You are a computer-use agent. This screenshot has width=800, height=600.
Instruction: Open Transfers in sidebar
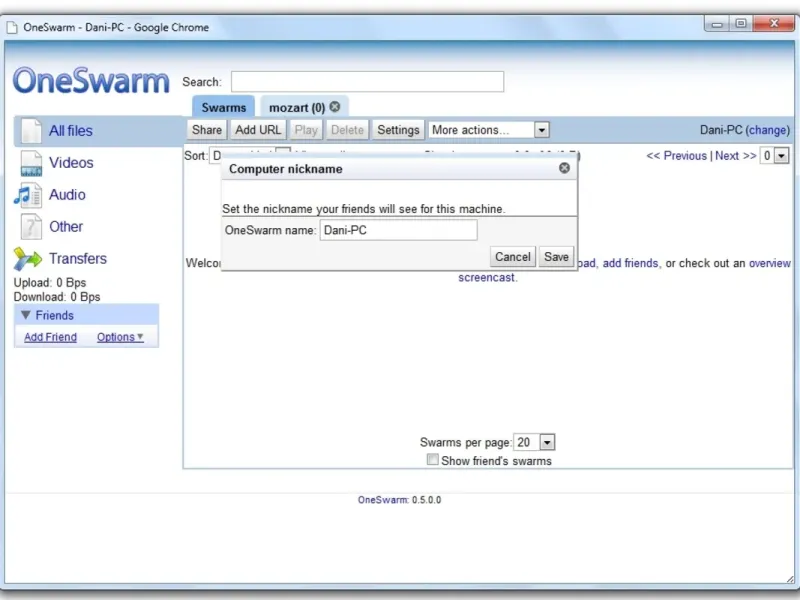tap(78, 259)
